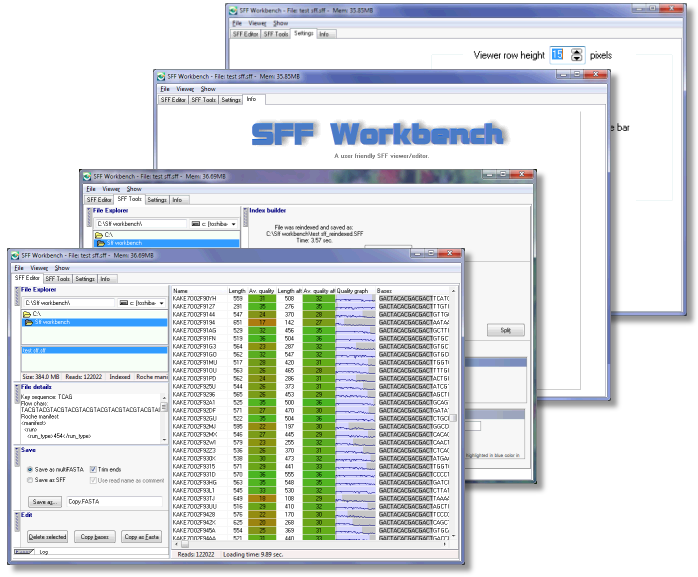This screenshot has height=577, width=698.
Task: Click the Copy FASTA text field
Action: pos(114,502)
